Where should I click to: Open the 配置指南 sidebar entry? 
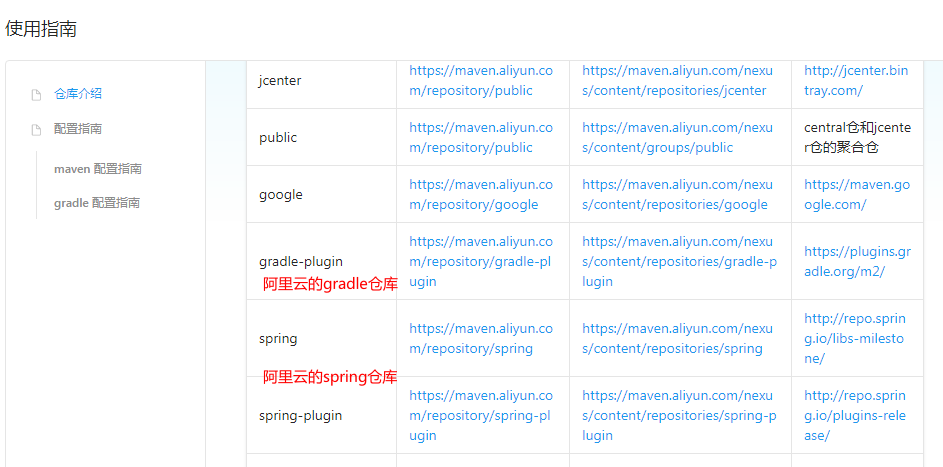(x=78, y=129)
